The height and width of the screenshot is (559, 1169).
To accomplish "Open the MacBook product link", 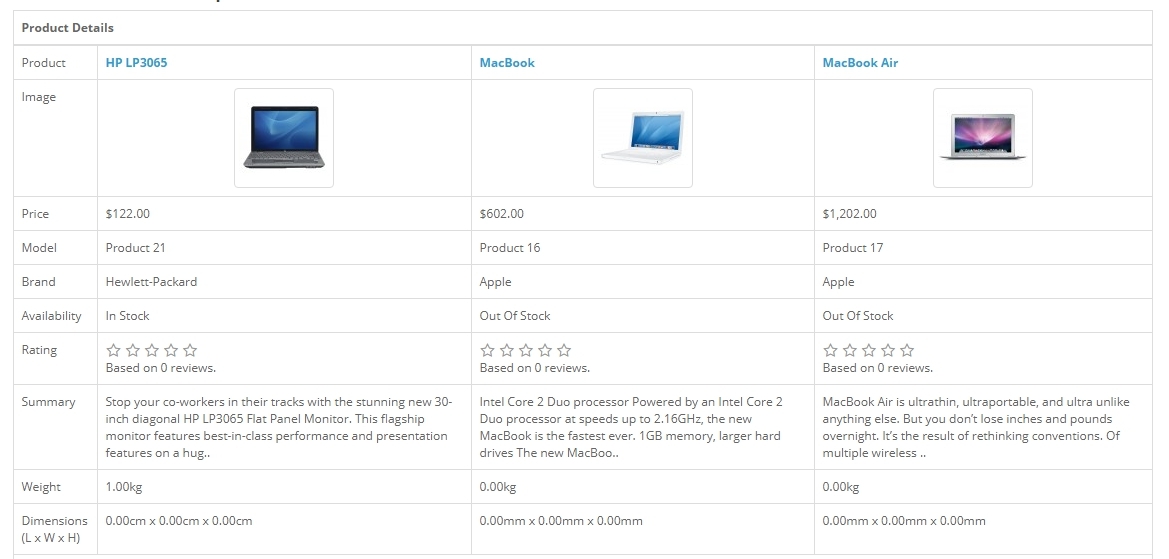I will point(507,63).
